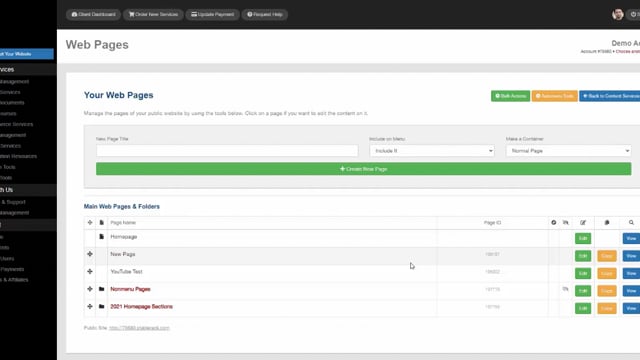The height and width of the screenshot is (360, 640).
Task: Open Client Dashboard from the top bar
Action: point(93,14)
